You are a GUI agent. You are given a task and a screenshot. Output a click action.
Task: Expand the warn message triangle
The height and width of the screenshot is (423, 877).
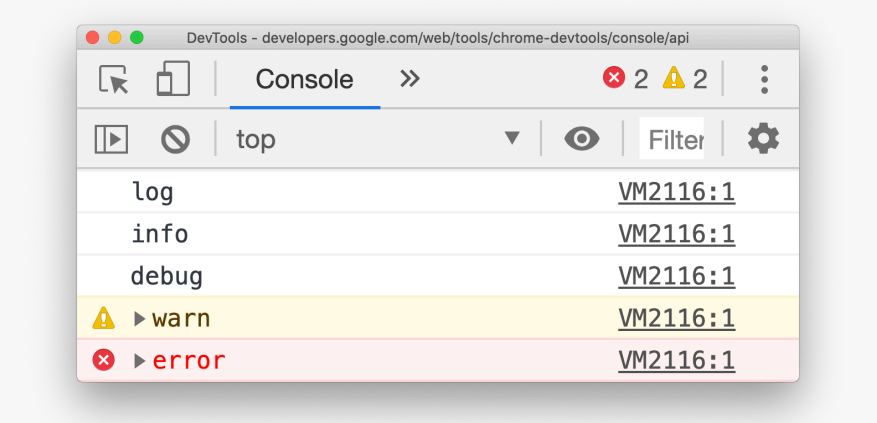pos(140,319)
